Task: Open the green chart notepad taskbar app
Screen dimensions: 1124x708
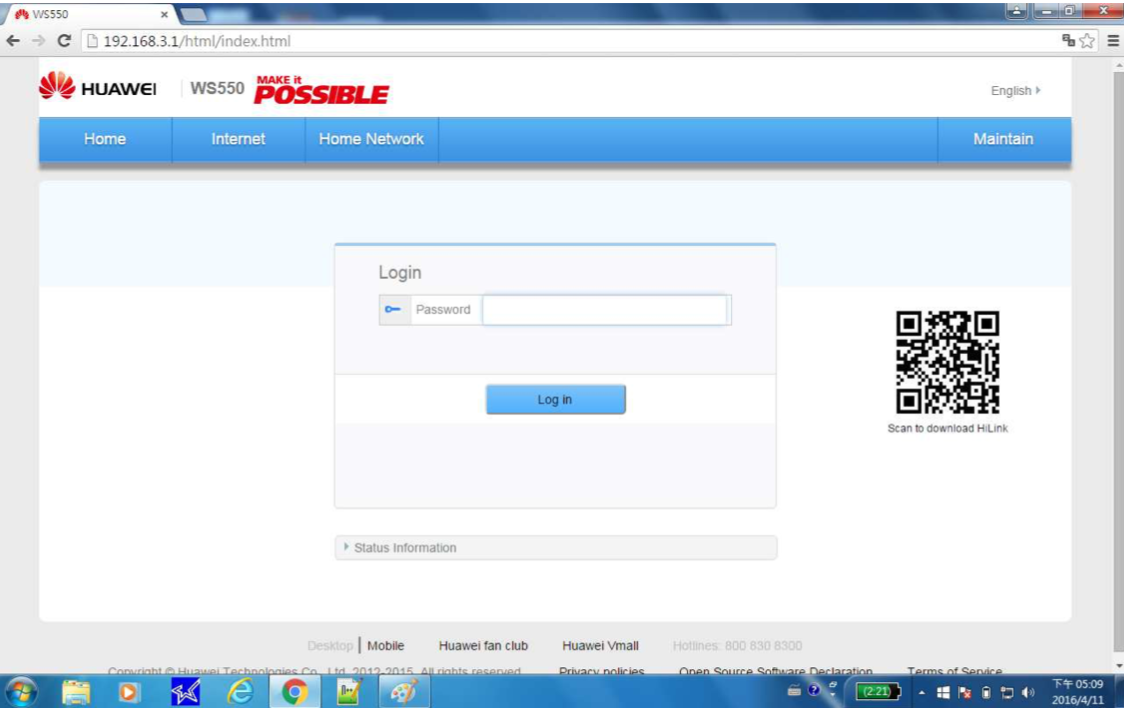Action: [348, 692]
